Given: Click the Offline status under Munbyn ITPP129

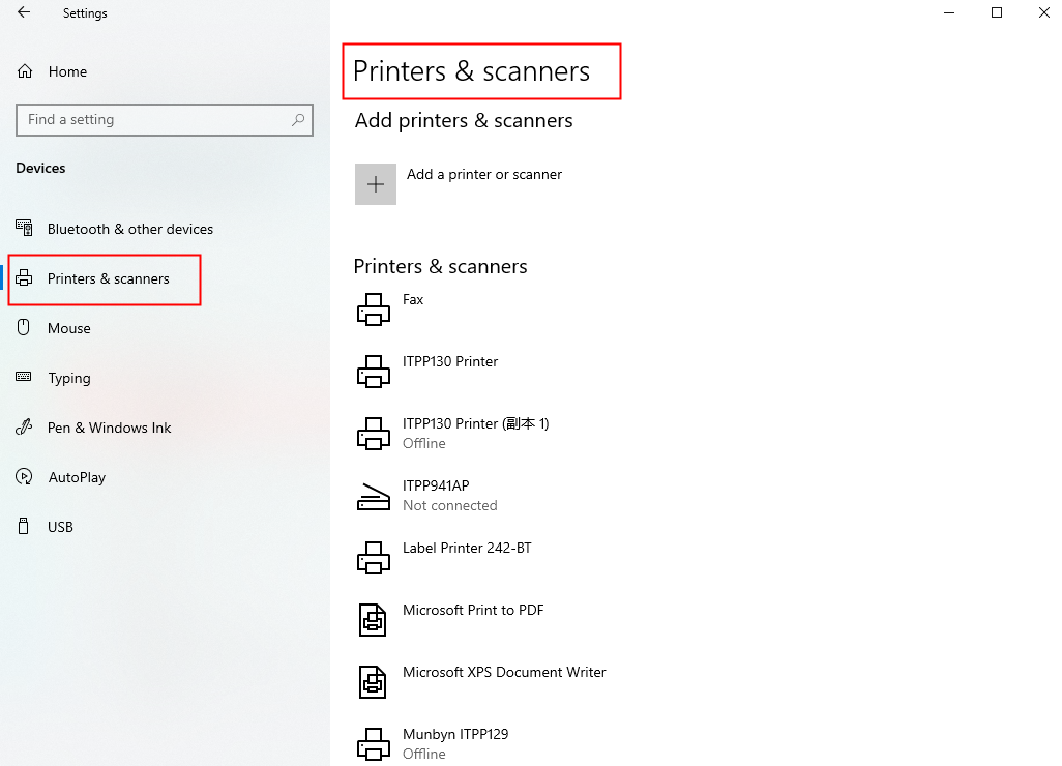Looking at the screenshot, I should tap(425, 754).
